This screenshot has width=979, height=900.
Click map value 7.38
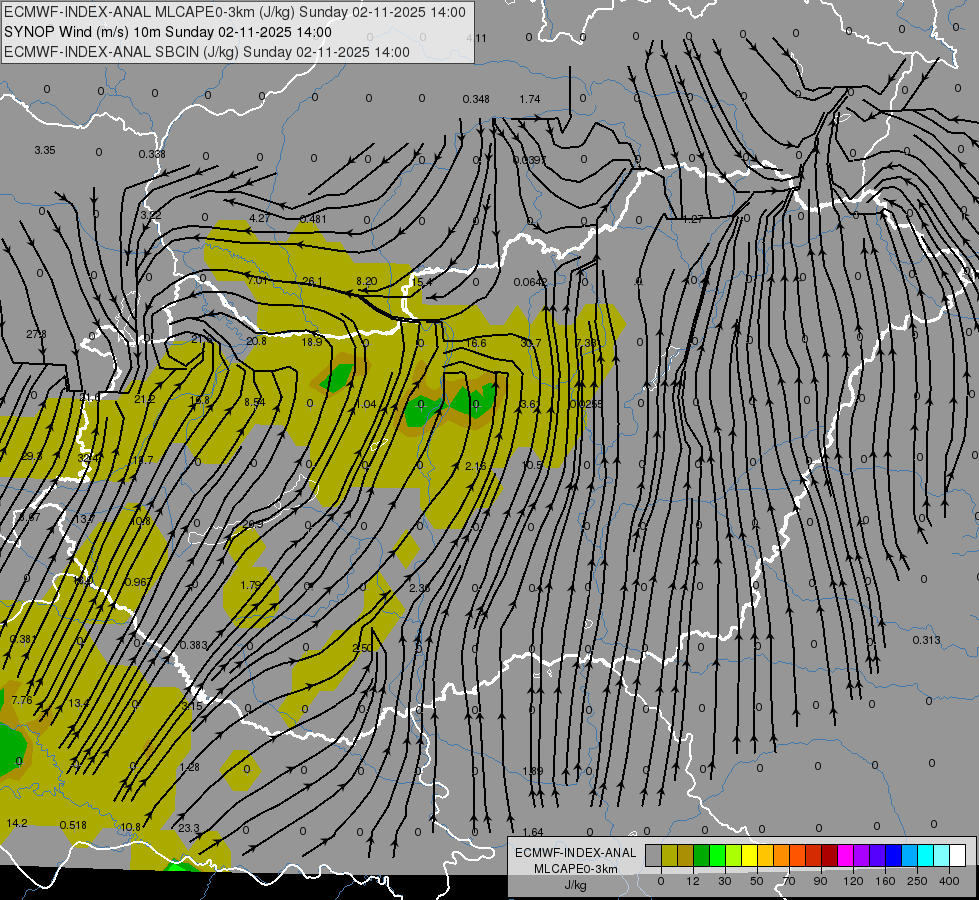coord(586,343)
